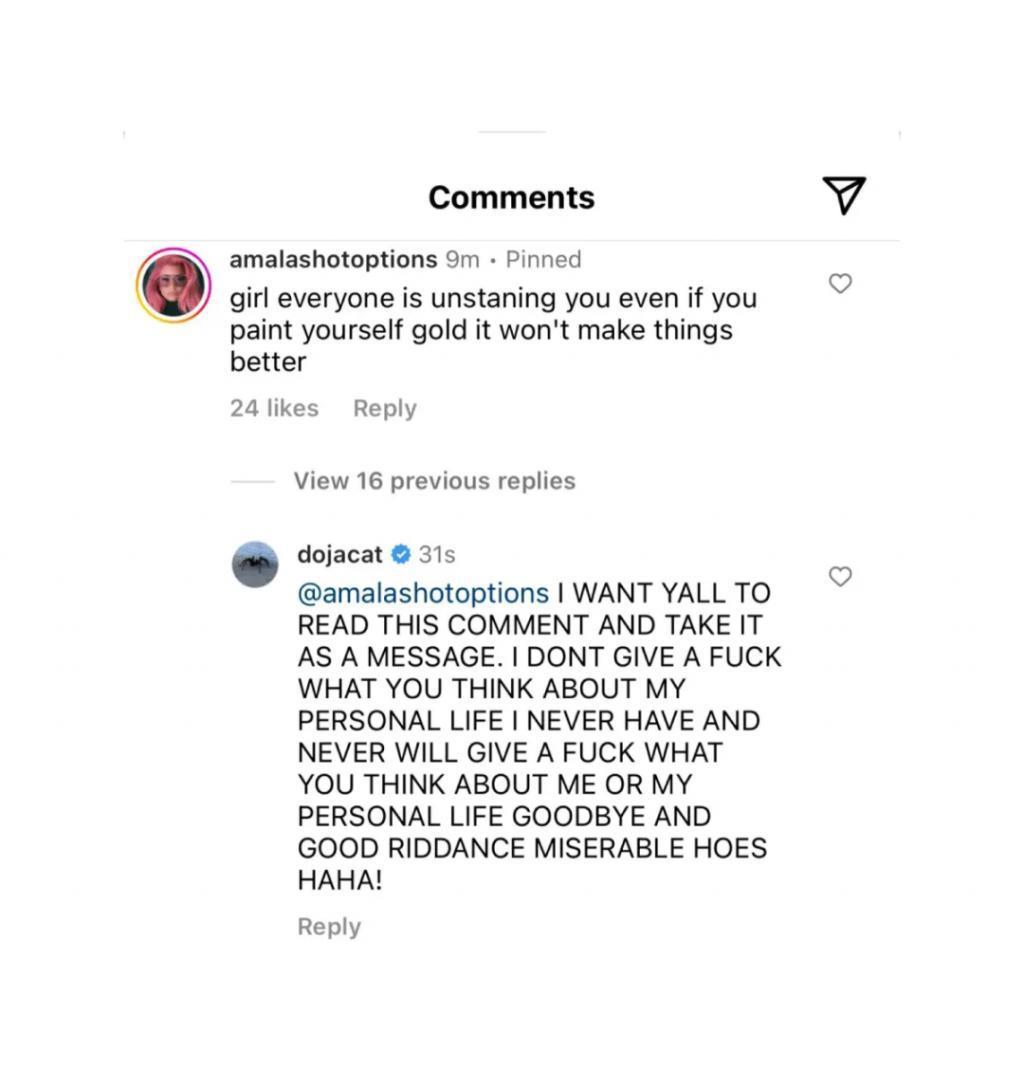Click the 31s timestamp on dojacat's reply

click(437, 553)
